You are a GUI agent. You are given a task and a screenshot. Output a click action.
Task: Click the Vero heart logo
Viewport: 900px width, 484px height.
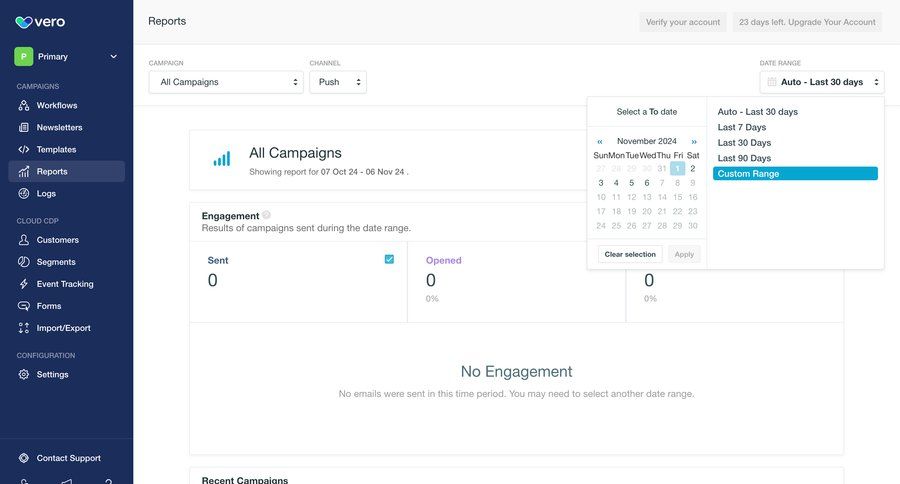[24, 22]
